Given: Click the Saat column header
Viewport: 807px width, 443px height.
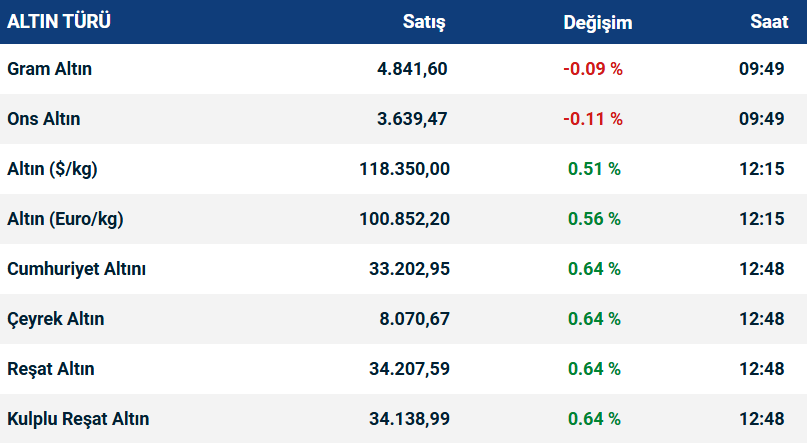Looking at the screenshot, I should (769, 21).
